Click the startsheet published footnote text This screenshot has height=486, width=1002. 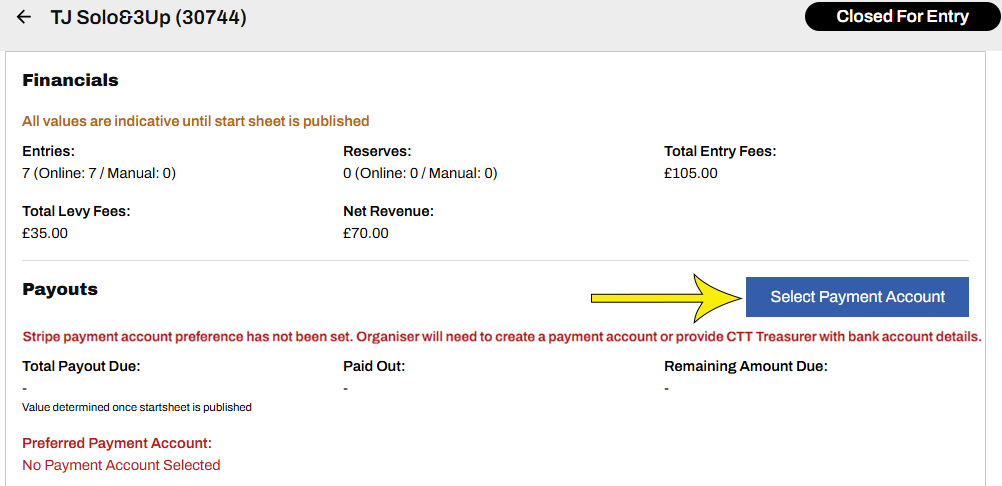pos(137,407)
